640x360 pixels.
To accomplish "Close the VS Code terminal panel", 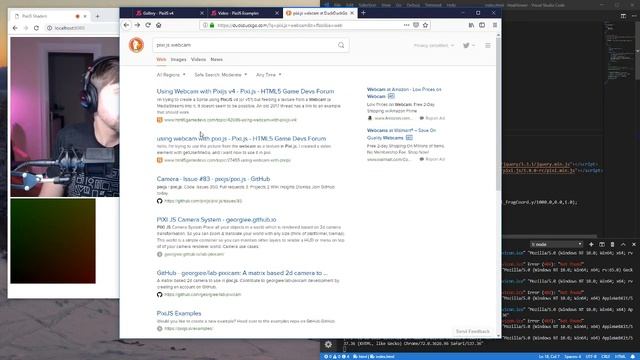I will 633,244.
